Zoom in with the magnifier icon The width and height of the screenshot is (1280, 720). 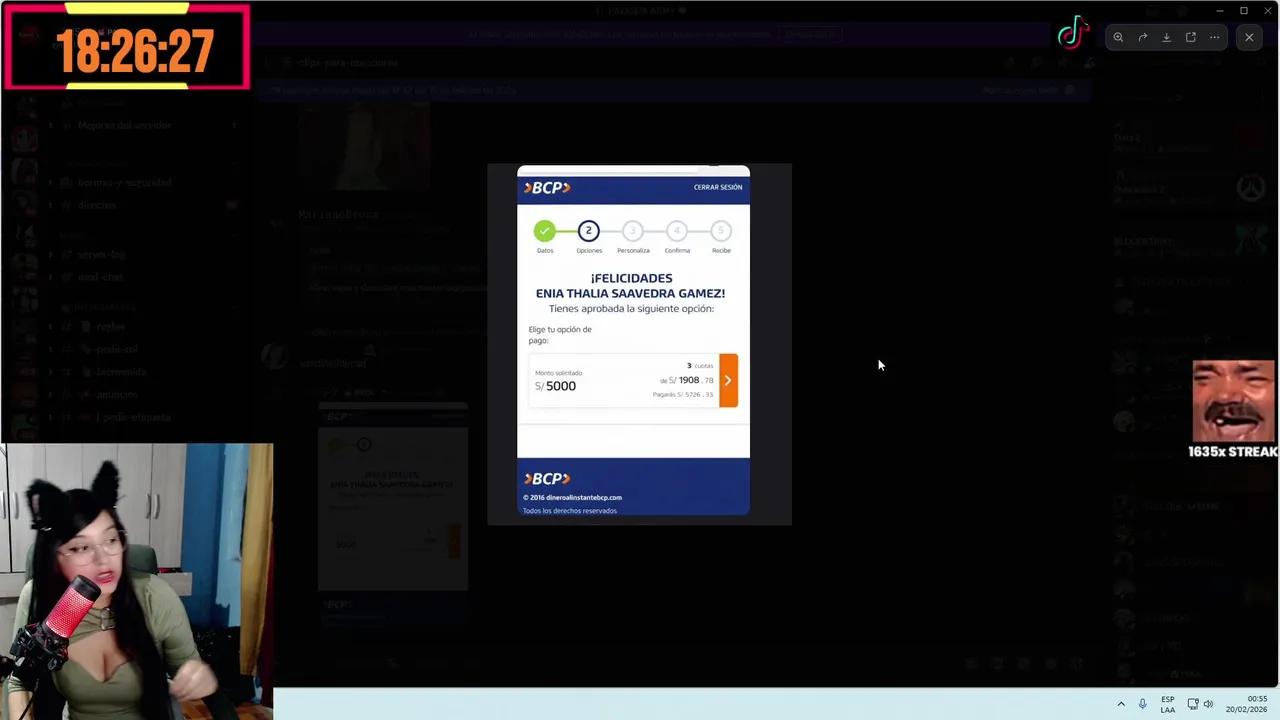(1118, 37)
